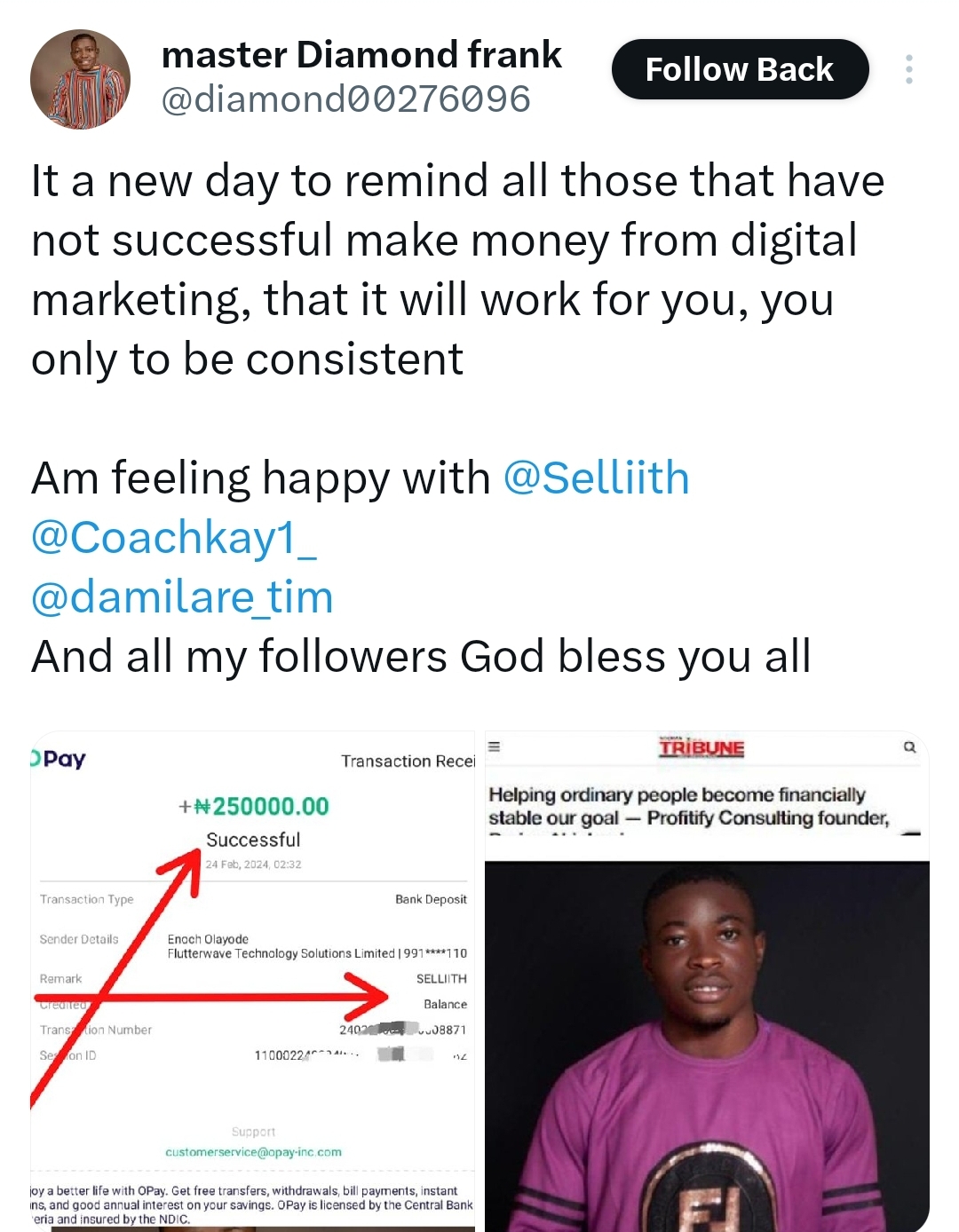Open master Diamond frank's profile picture

[81, 79]
